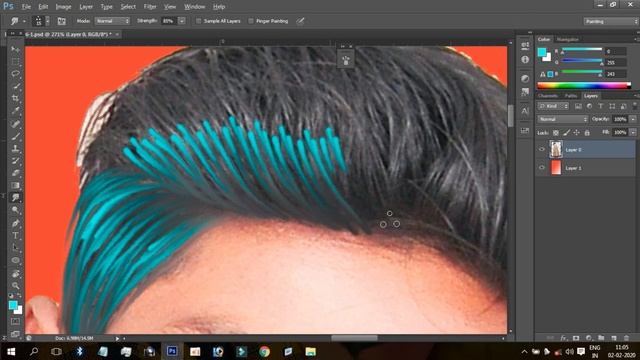Select the Zoom tool
The width and height of the screenshot is (640, 360).
[x=16, y=285]
